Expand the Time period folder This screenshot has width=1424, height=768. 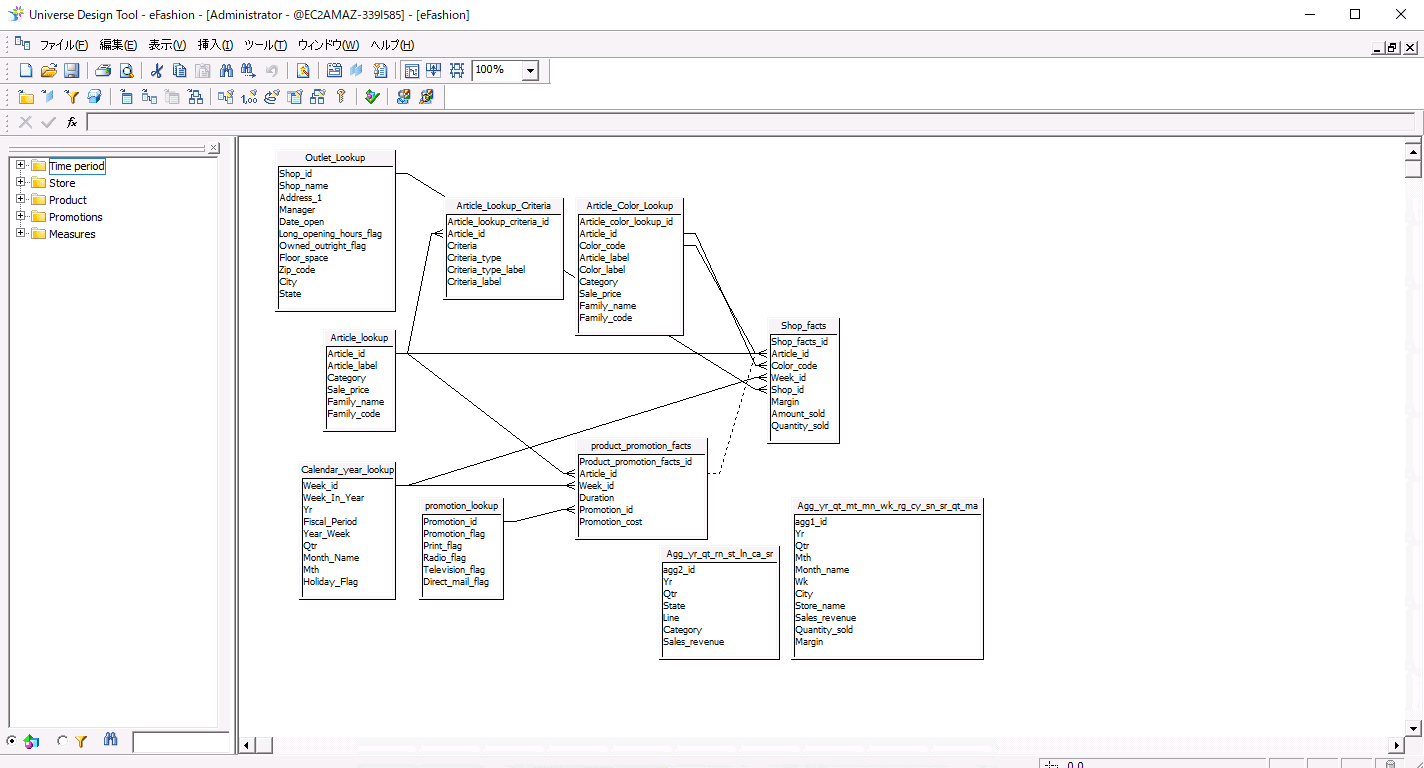pos(21,166)
